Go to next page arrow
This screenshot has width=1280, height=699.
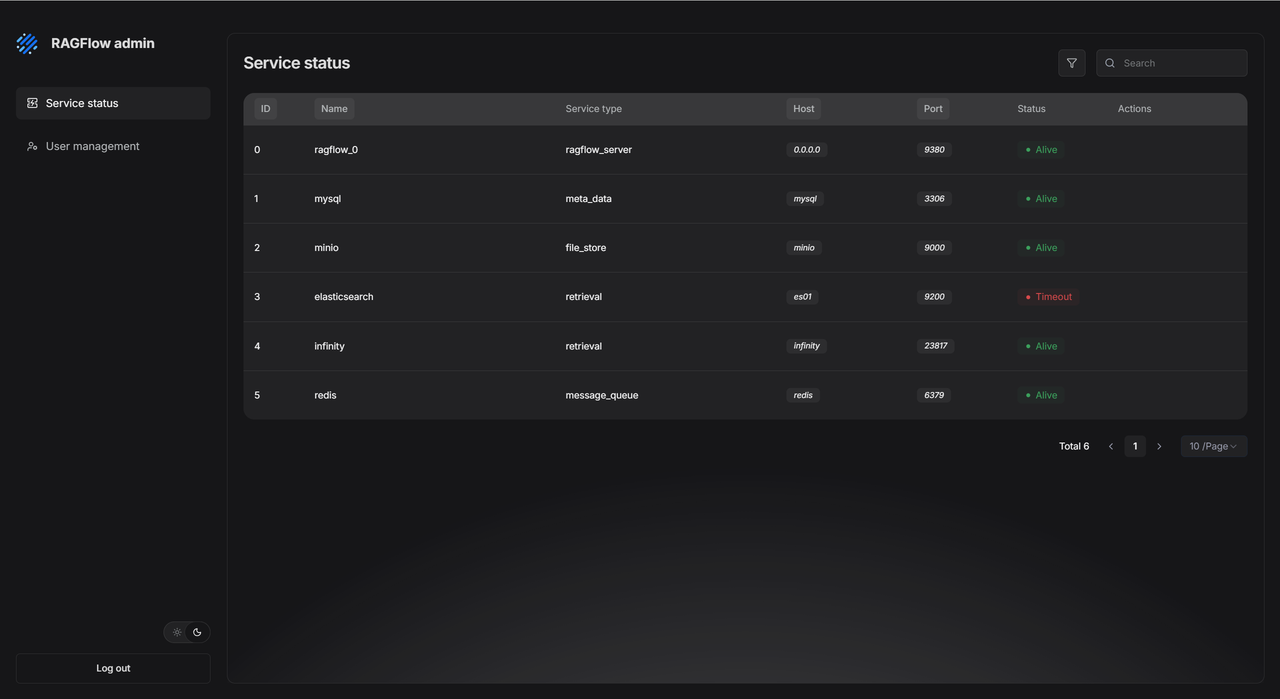point(1159,446)
